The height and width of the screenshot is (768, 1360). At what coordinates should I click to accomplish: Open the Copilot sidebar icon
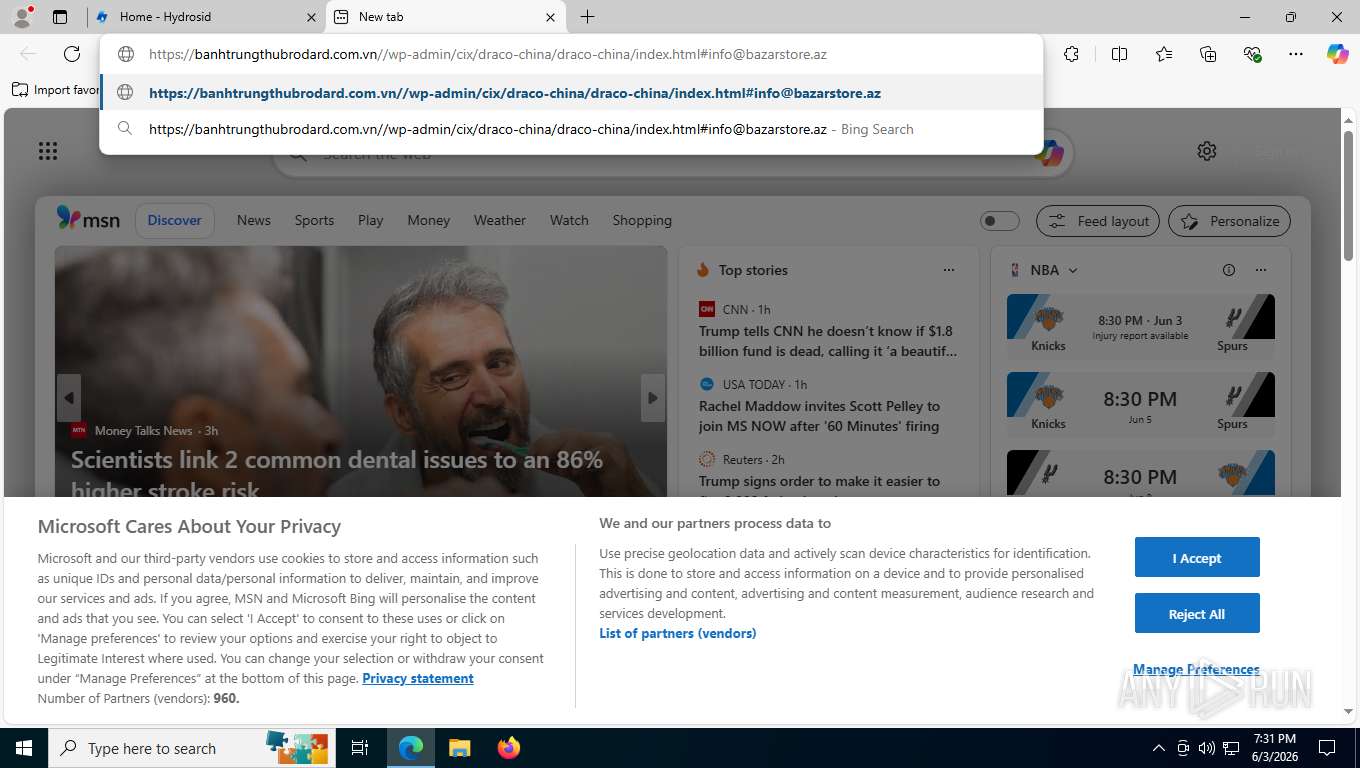click(1338, 54)
